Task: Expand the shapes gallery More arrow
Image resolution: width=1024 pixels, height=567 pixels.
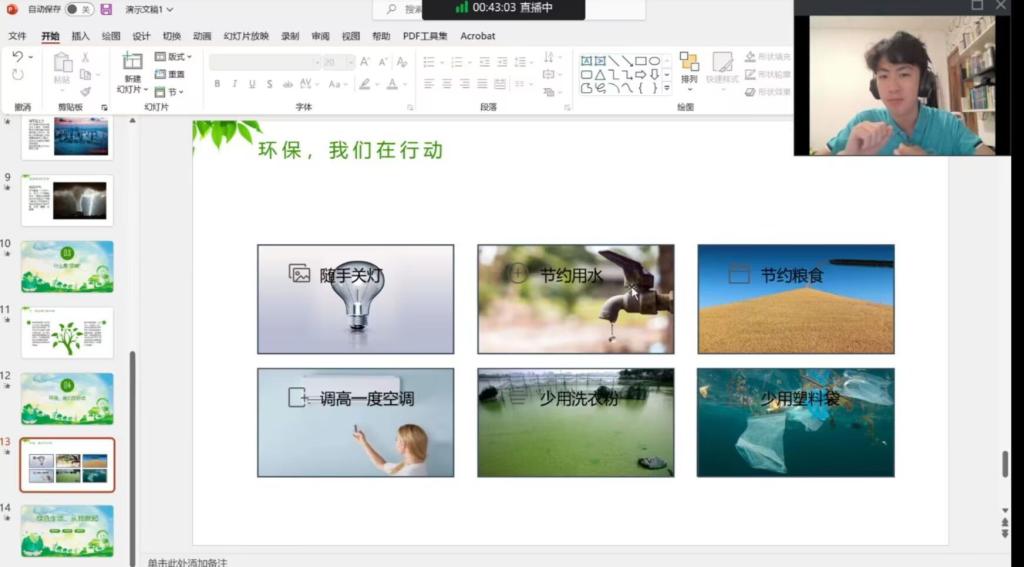Action: pos(667,88)
